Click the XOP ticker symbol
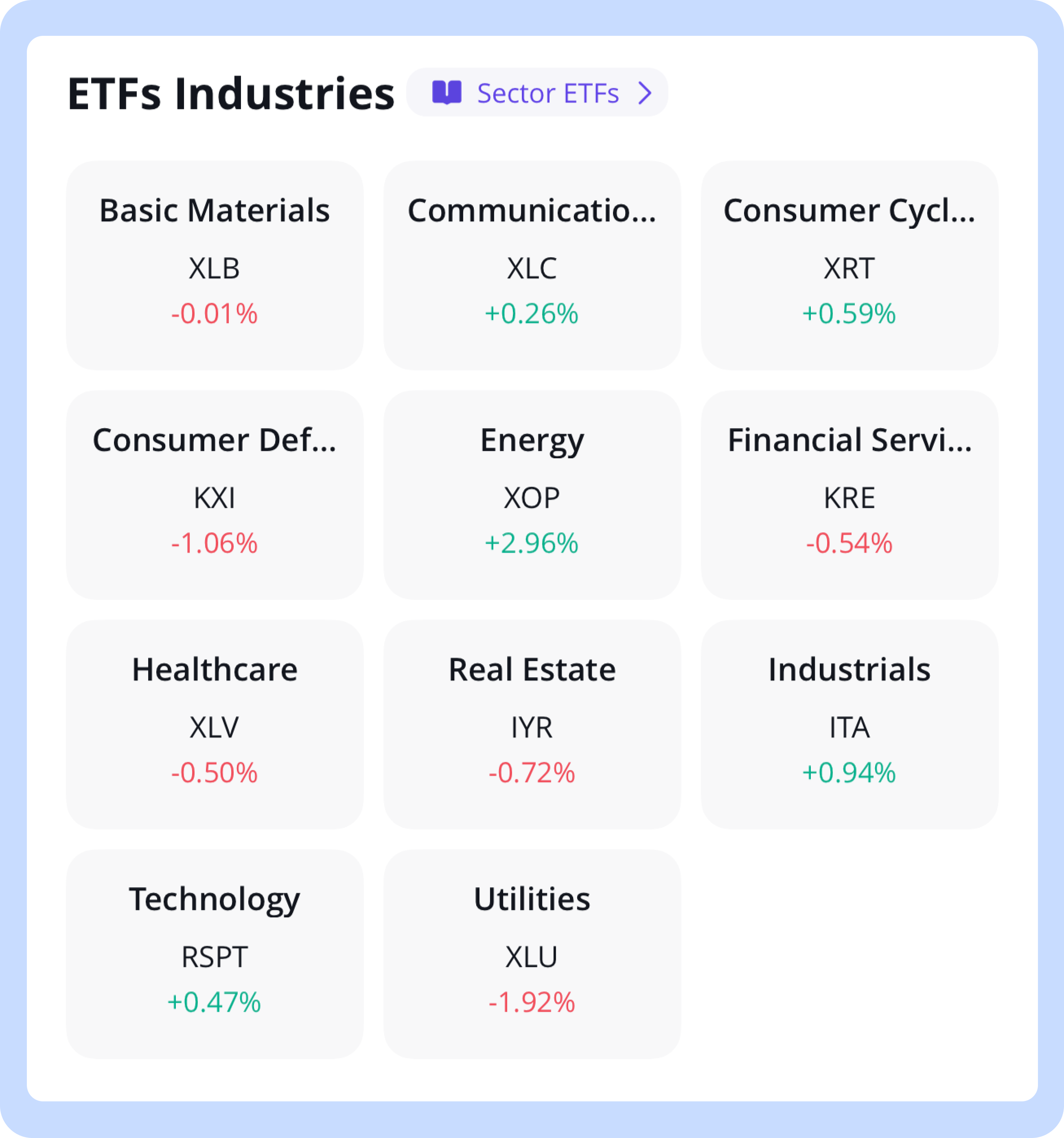1064x1138 pixels. tap(532, 497)
